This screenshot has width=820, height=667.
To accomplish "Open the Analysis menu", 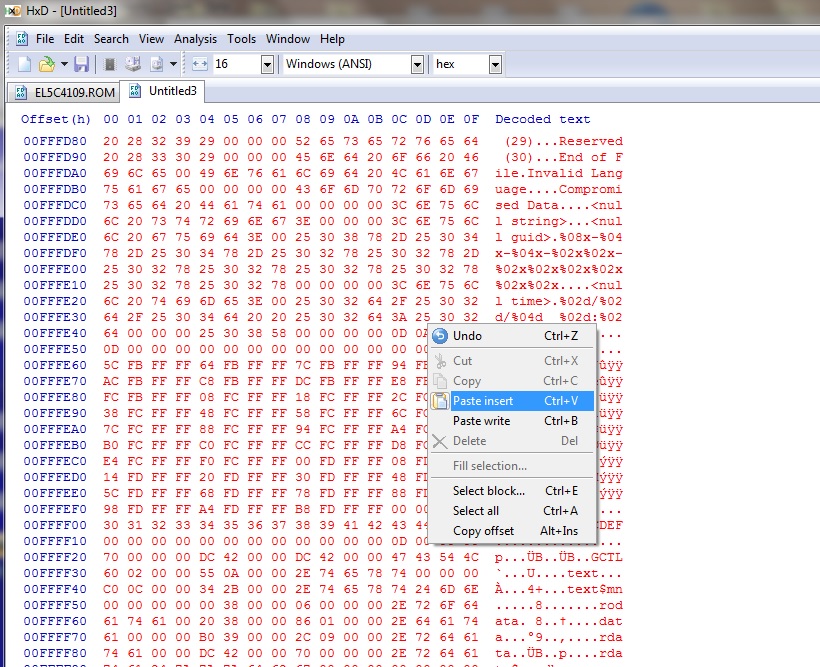I will [195, 39].
